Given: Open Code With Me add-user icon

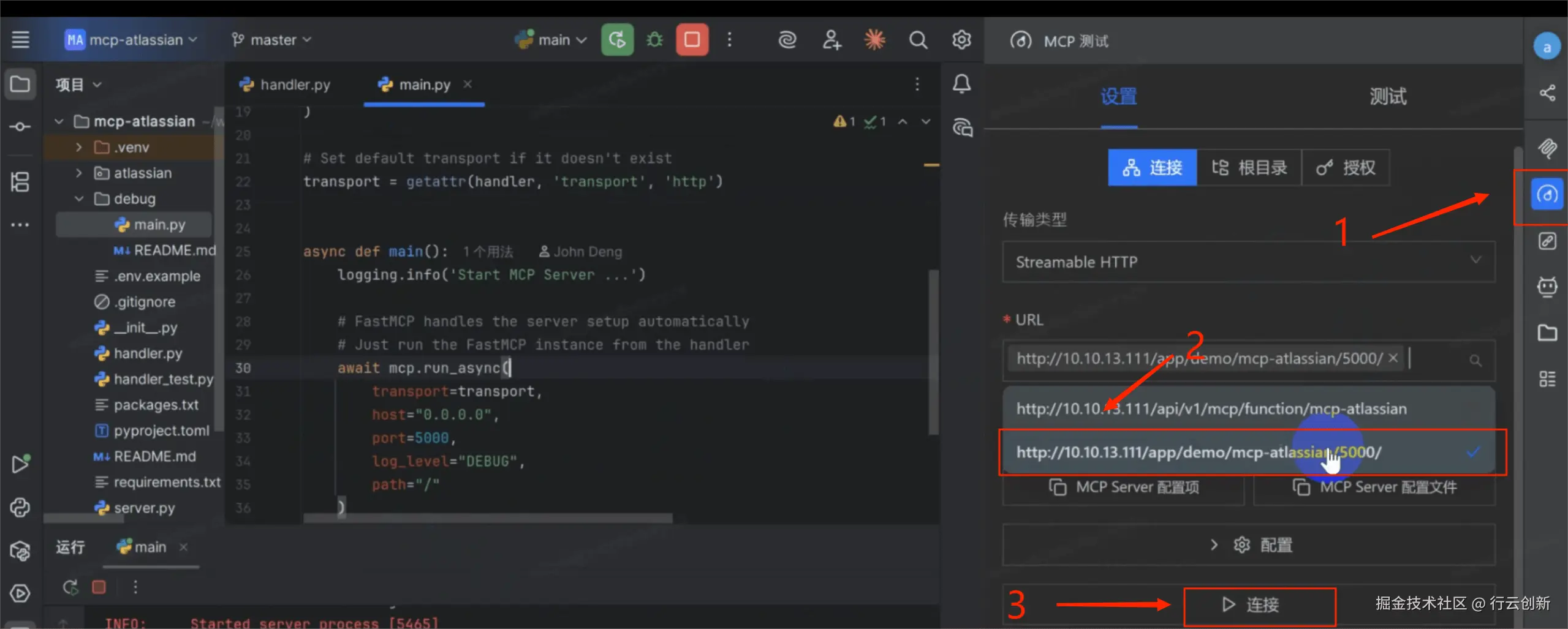Looking at the screenshot, I should tap(831, 40).
